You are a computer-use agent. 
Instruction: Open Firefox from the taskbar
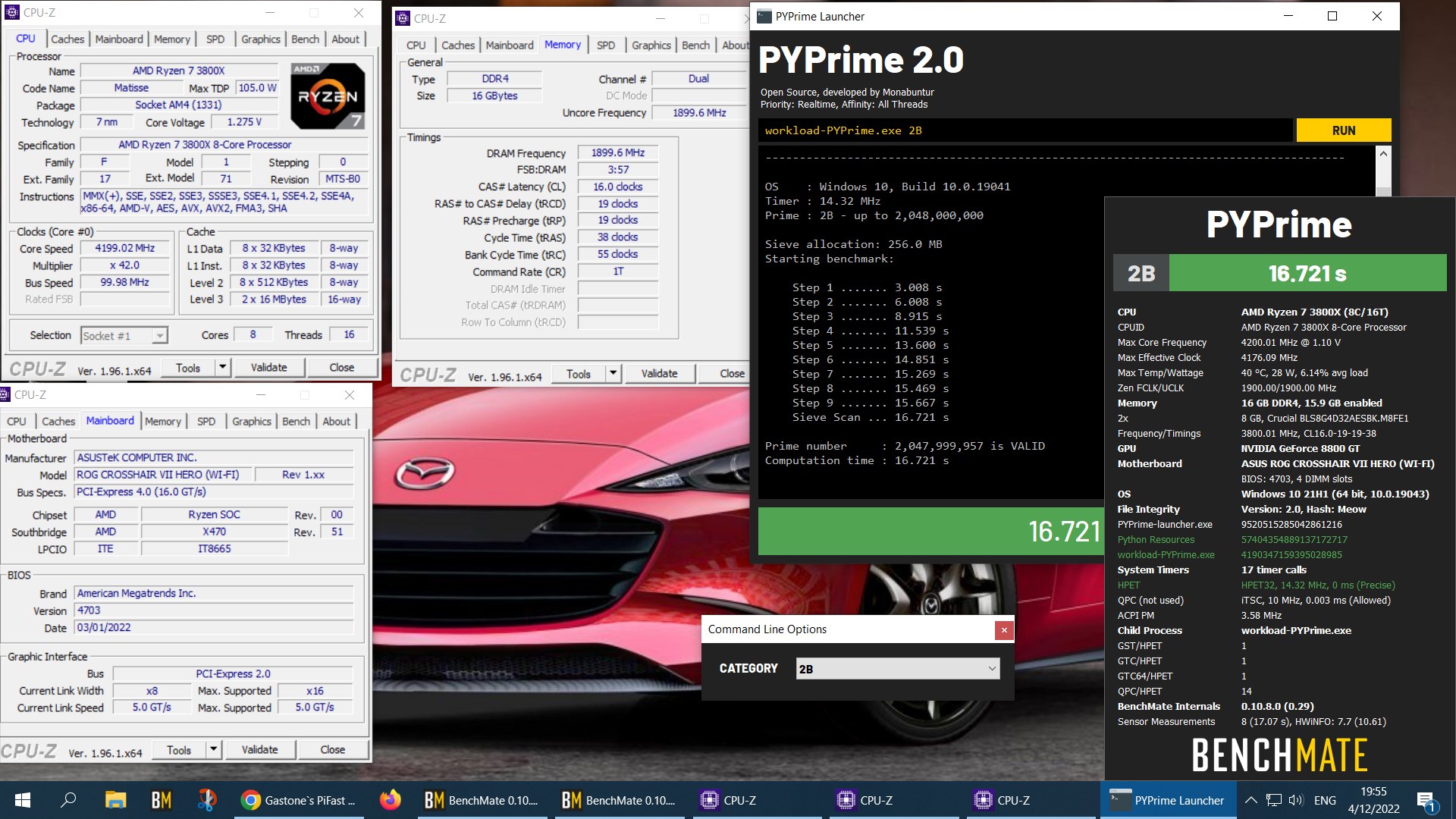pyautogui.click(x=391, y=800)
